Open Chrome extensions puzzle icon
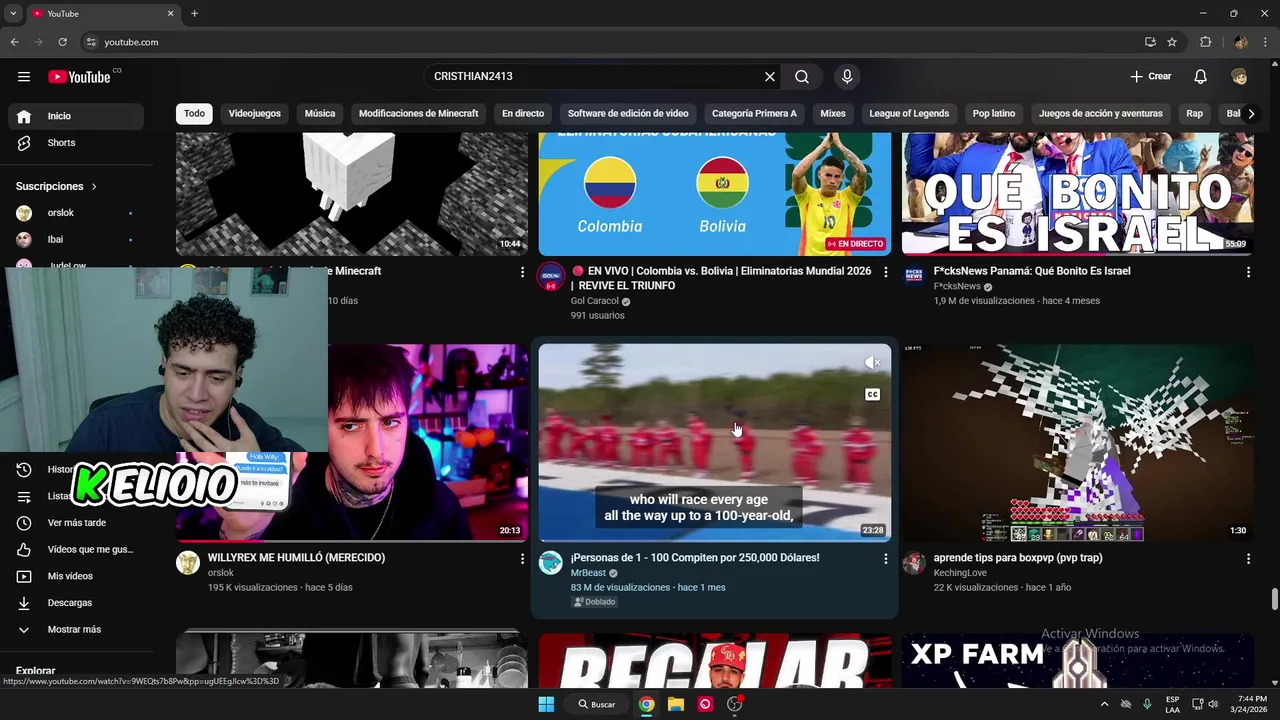1280x720 pixels. [1206, 42]
